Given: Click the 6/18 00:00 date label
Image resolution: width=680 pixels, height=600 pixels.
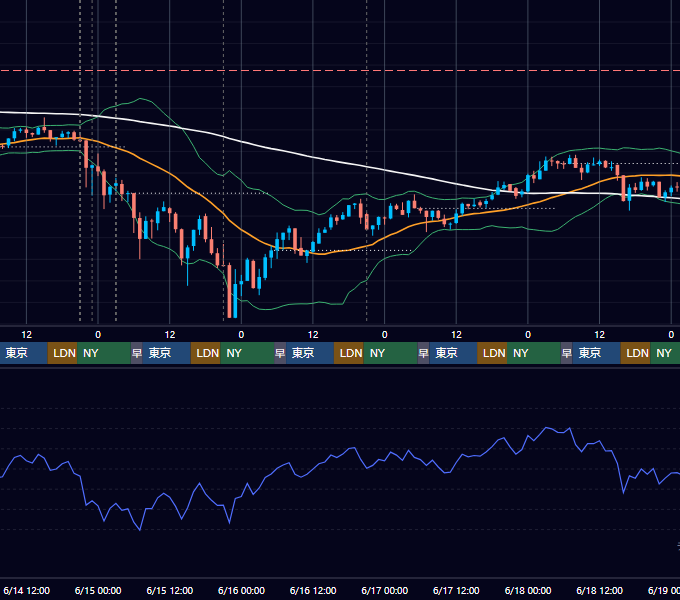Looking at the screenshot, I should 528,590.
